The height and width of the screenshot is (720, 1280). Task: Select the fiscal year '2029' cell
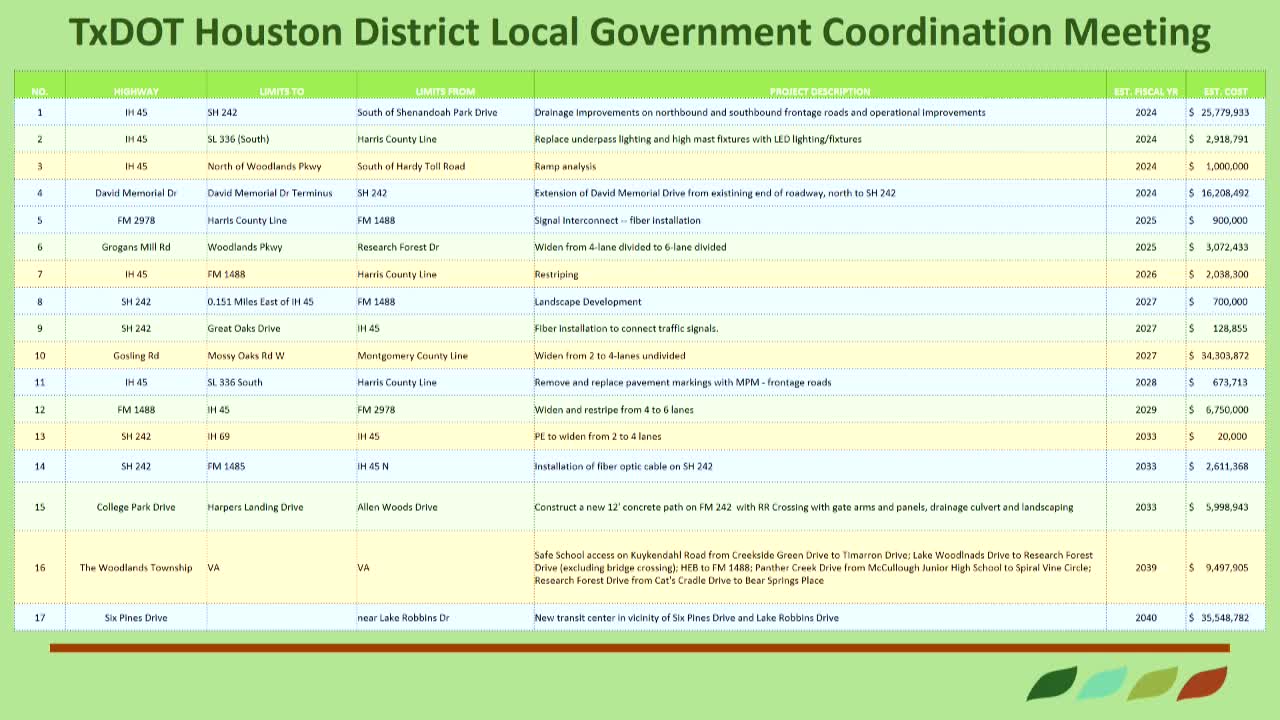(x=1146, y=409)
